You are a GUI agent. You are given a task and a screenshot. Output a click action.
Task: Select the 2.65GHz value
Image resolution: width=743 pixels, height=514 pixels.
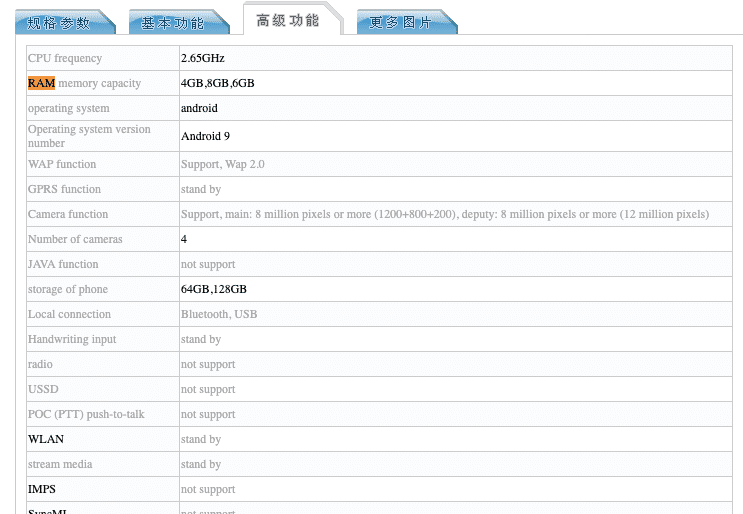(202, 58)
